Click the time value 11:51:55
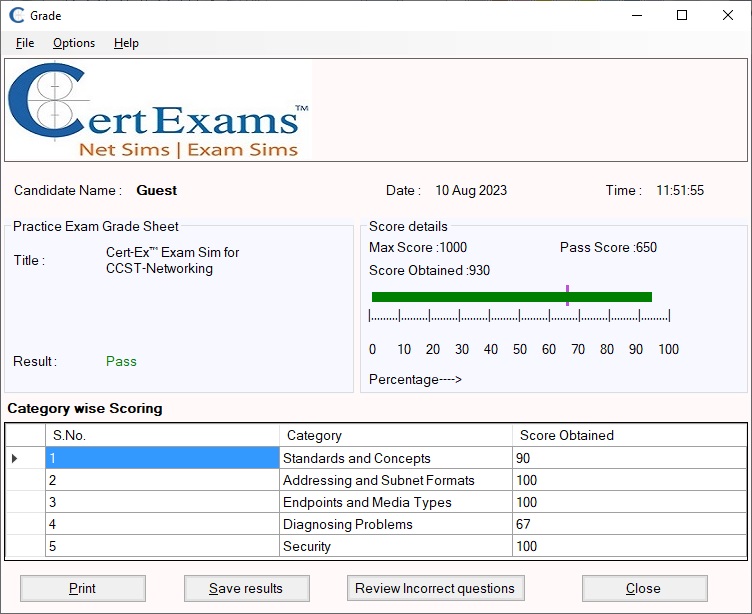The height and width of the screenshot is (614, 752). point(680,190)
